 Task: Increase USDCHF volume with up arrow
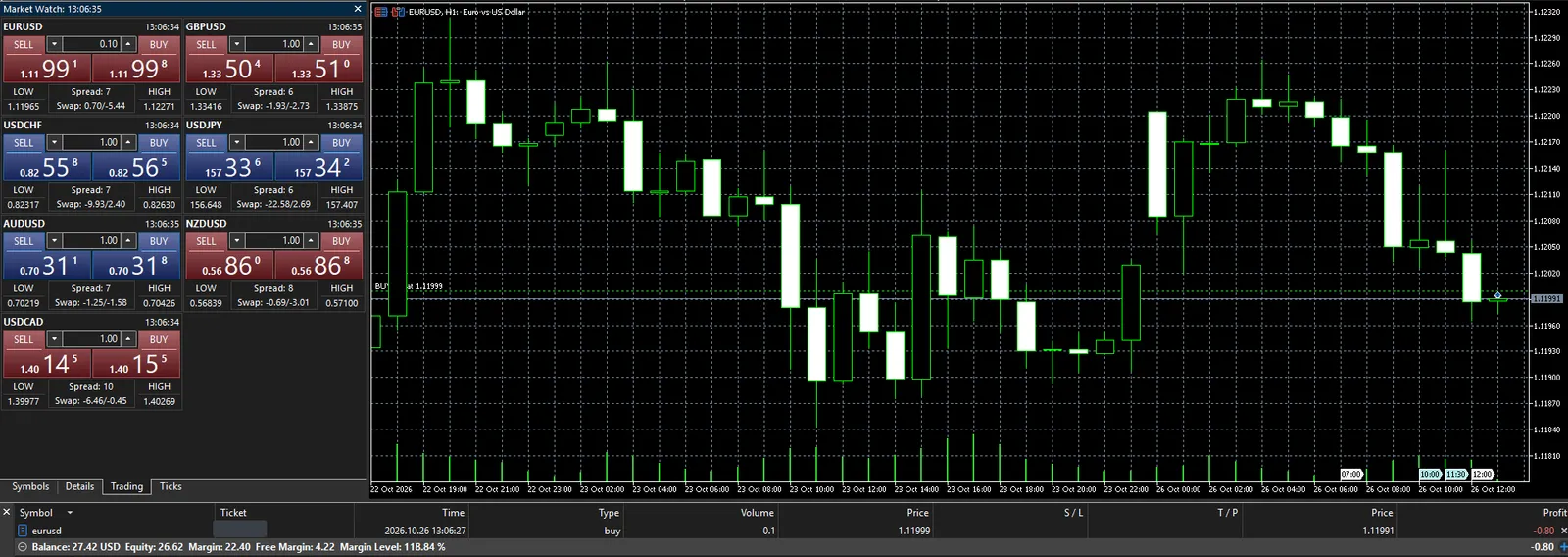[128, 143]
